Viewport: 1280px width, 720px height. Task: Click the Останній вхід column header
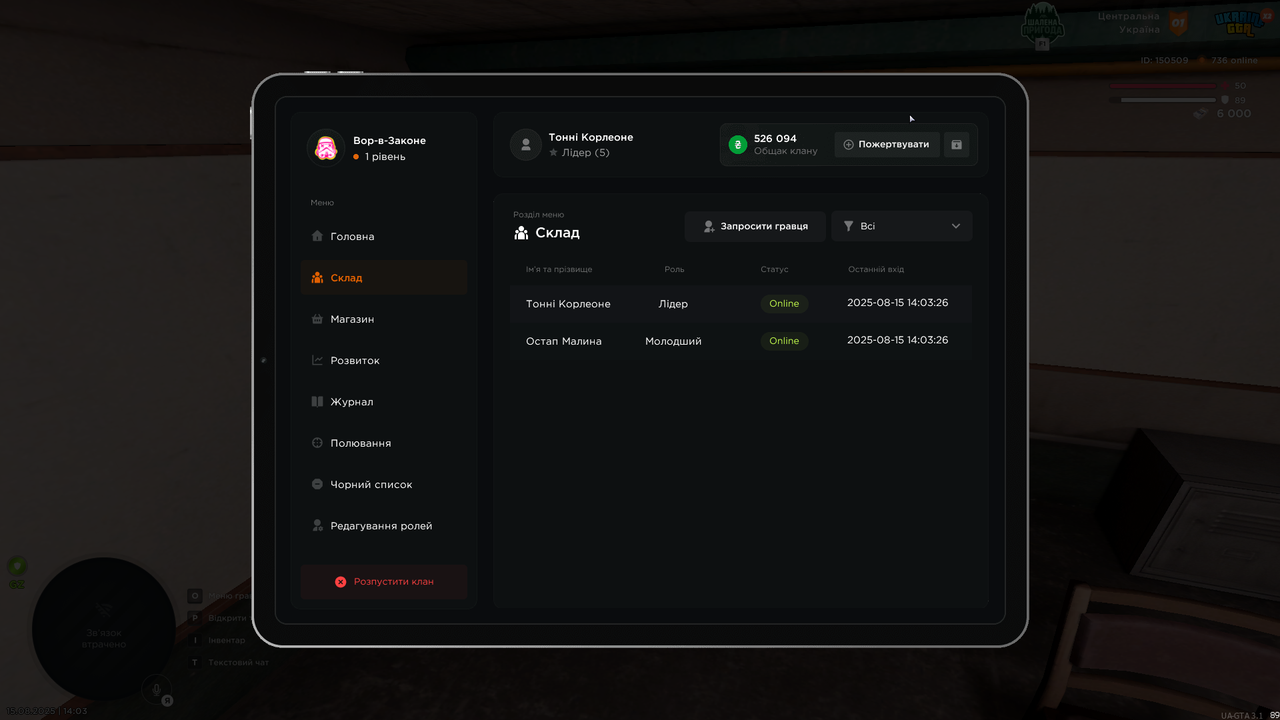pos(876,270)
